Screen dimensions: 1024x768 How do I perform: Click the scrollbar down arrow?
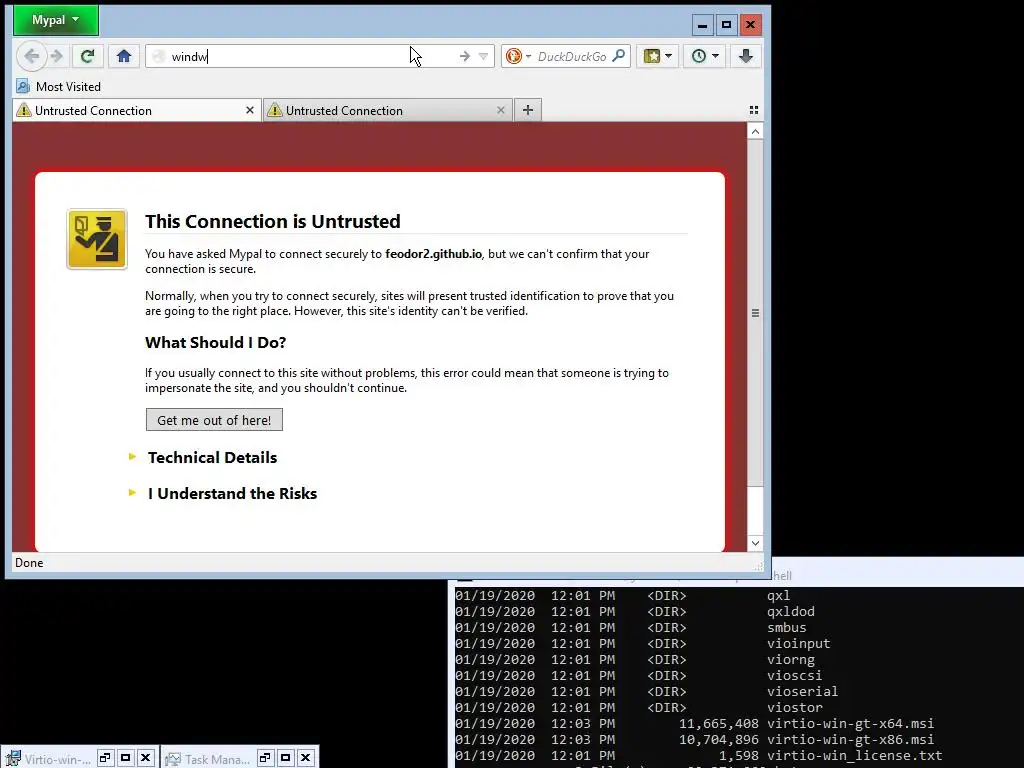tap(755, 543)
